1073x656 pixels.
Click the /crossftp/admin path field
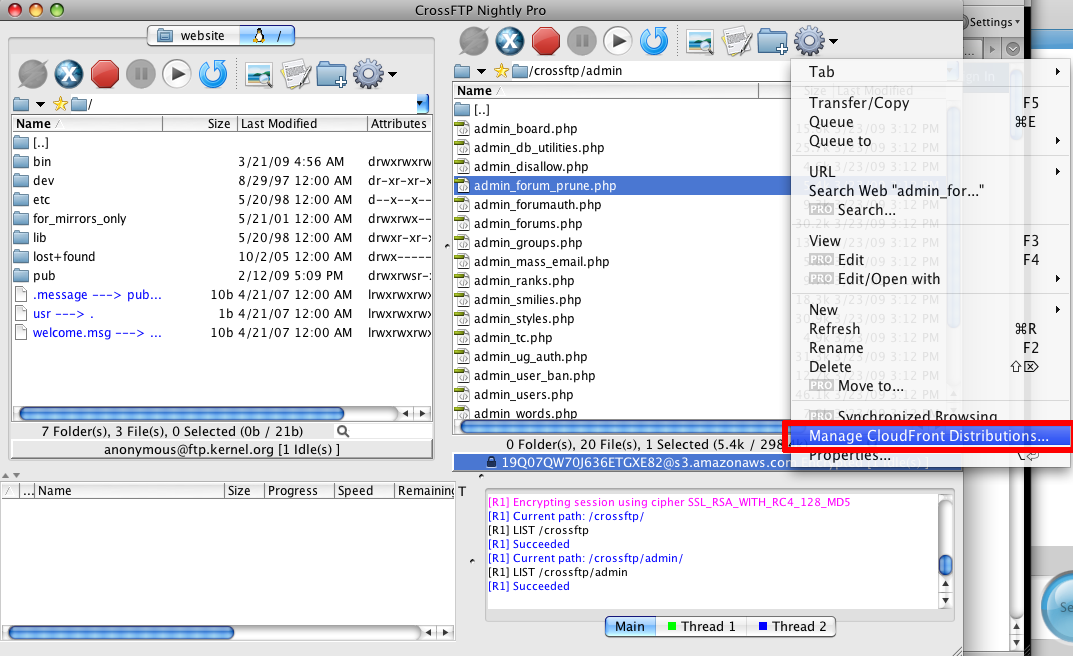click(657, 70)
